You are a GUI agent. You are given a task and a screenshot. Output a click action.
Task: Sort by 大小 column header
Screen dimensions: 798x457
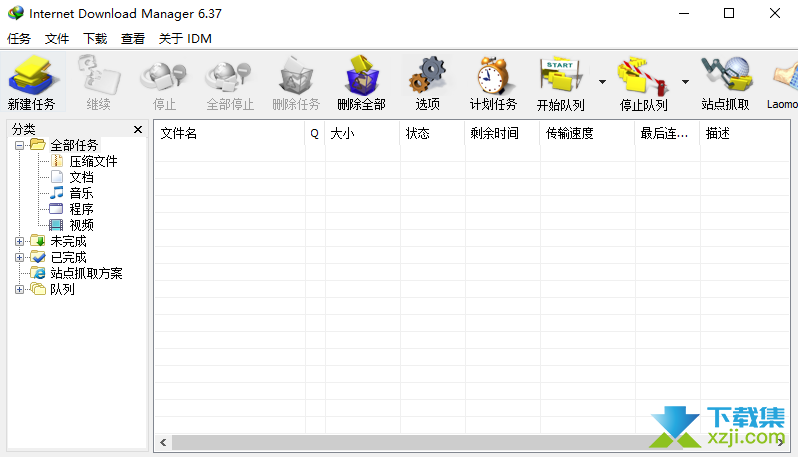coord(362,133)
